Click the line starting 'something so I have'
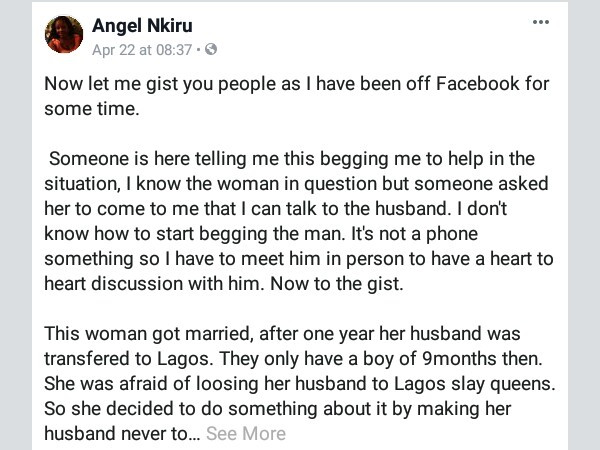The height and width of the screenshot is (450, 600). 298,259
